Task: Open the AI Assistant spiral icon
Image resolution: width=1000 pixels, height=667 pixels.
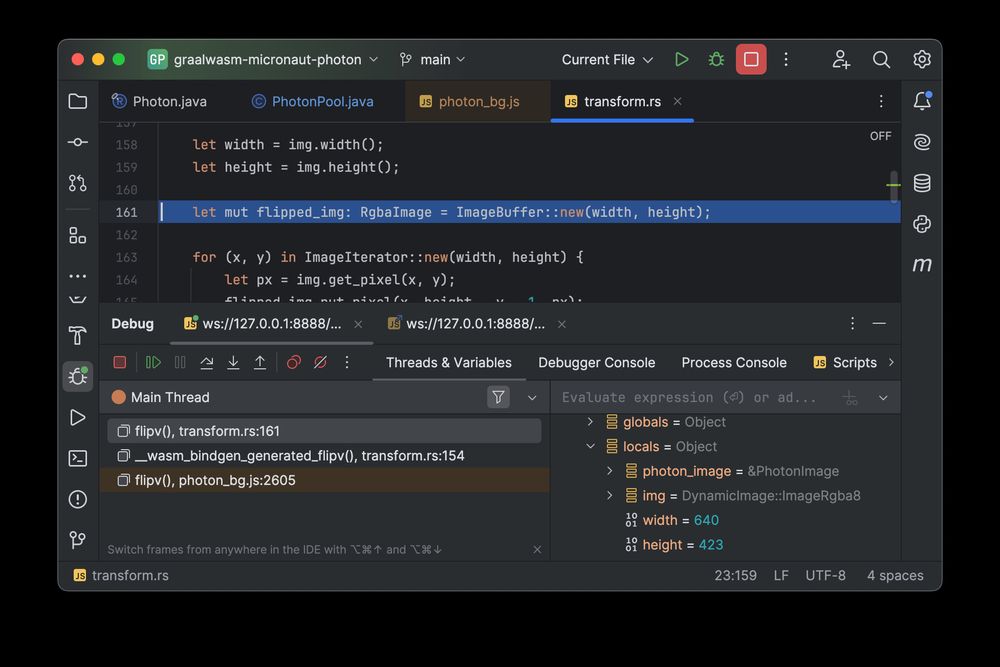Action: tap(922, 142)
